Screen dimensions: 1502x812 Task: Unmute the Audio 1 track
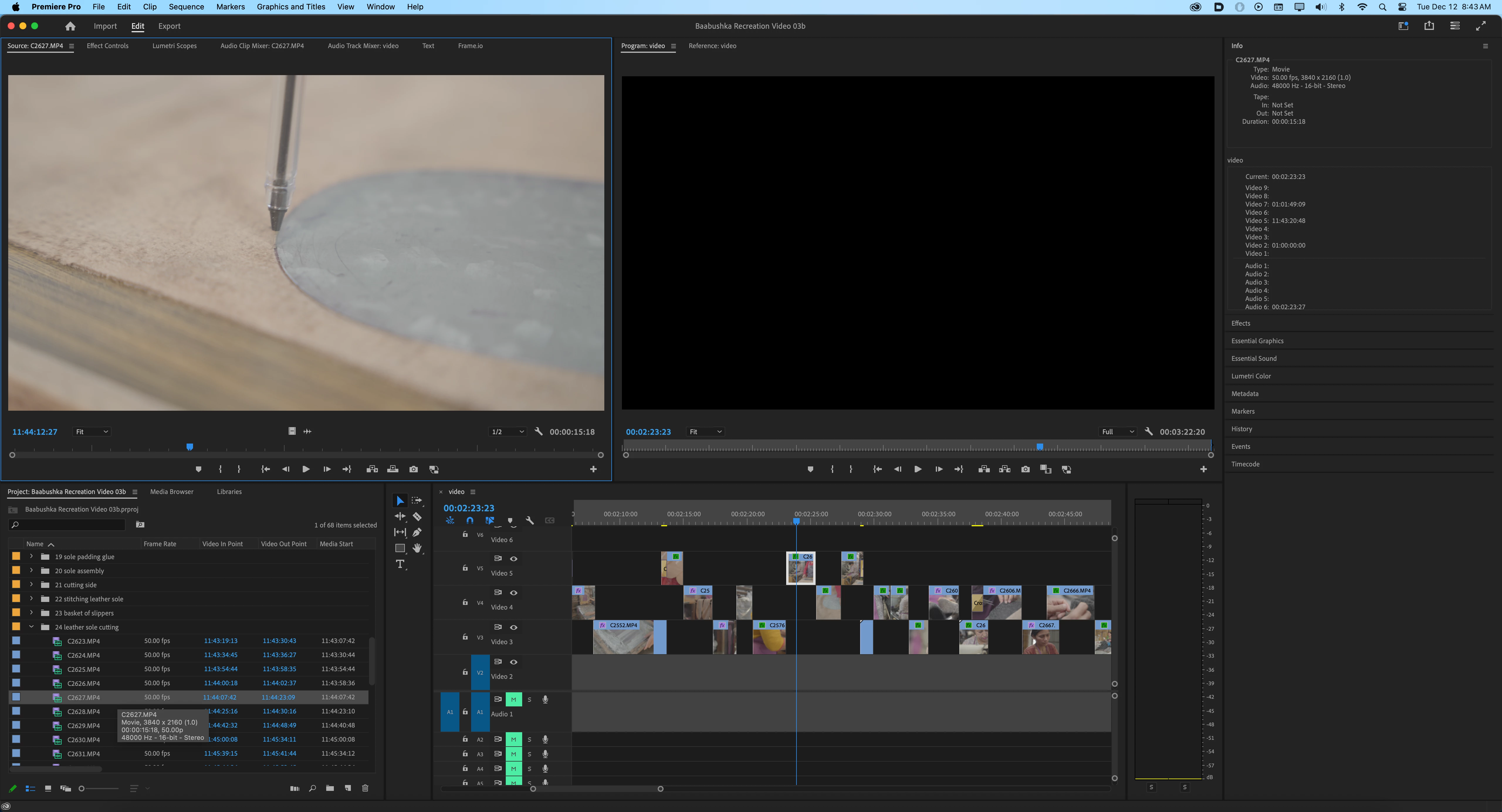pyautogui.click(x=513, y=699)
